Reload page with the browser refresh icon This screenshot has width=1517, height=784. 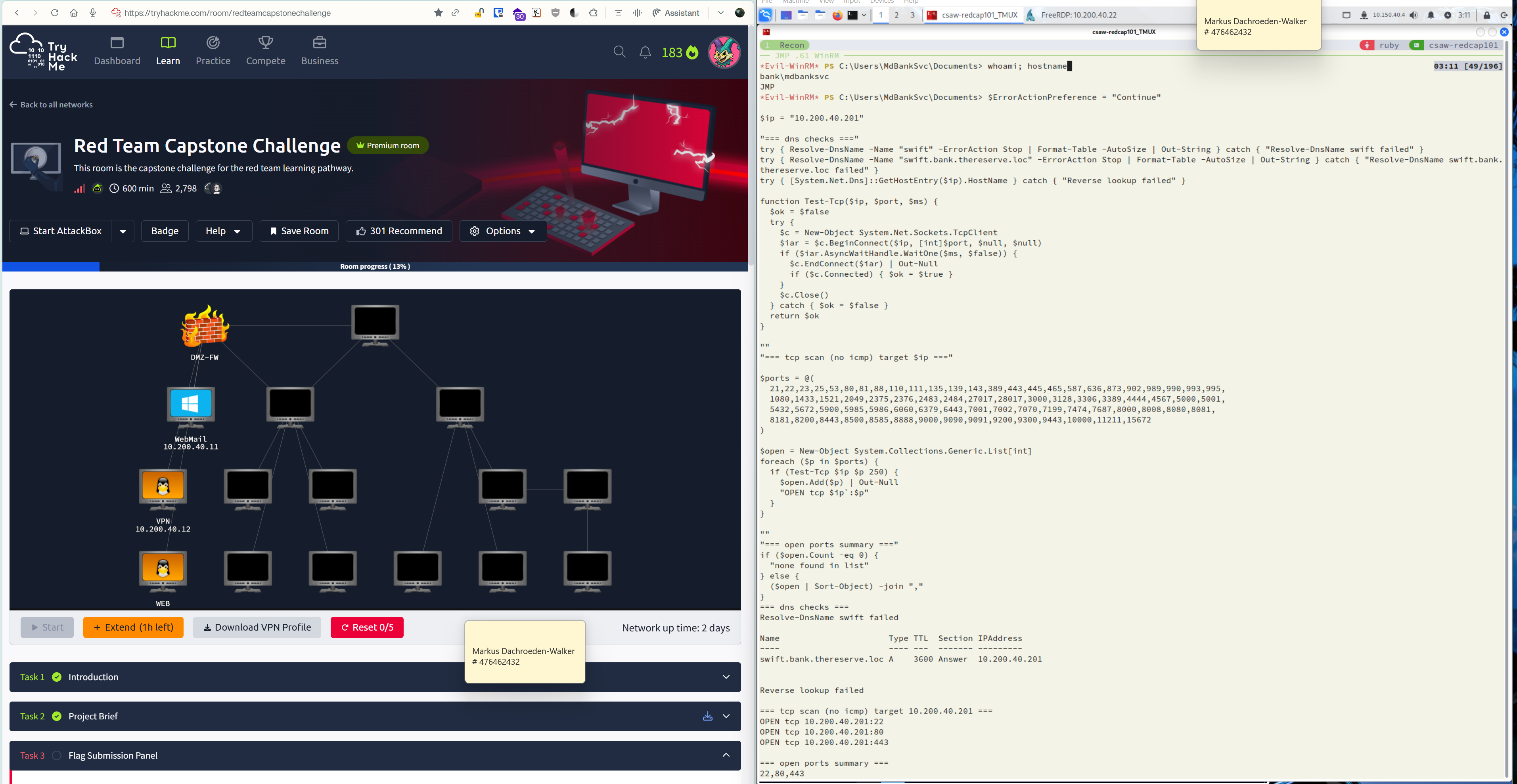(x=54, y=13)
